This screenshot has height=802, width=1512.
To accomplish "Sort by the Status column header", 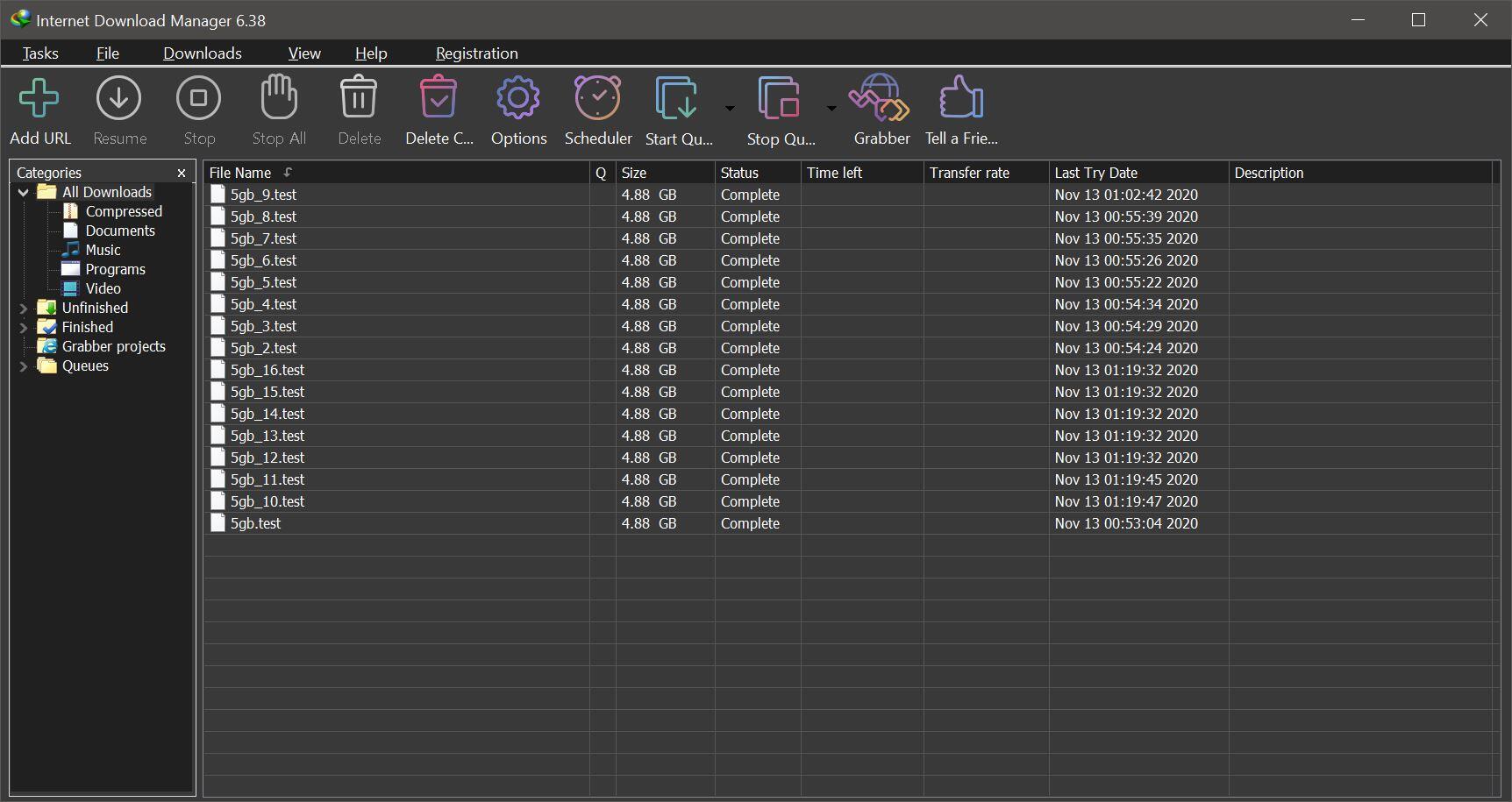I will pyautogui.click(x=758, y=173).
